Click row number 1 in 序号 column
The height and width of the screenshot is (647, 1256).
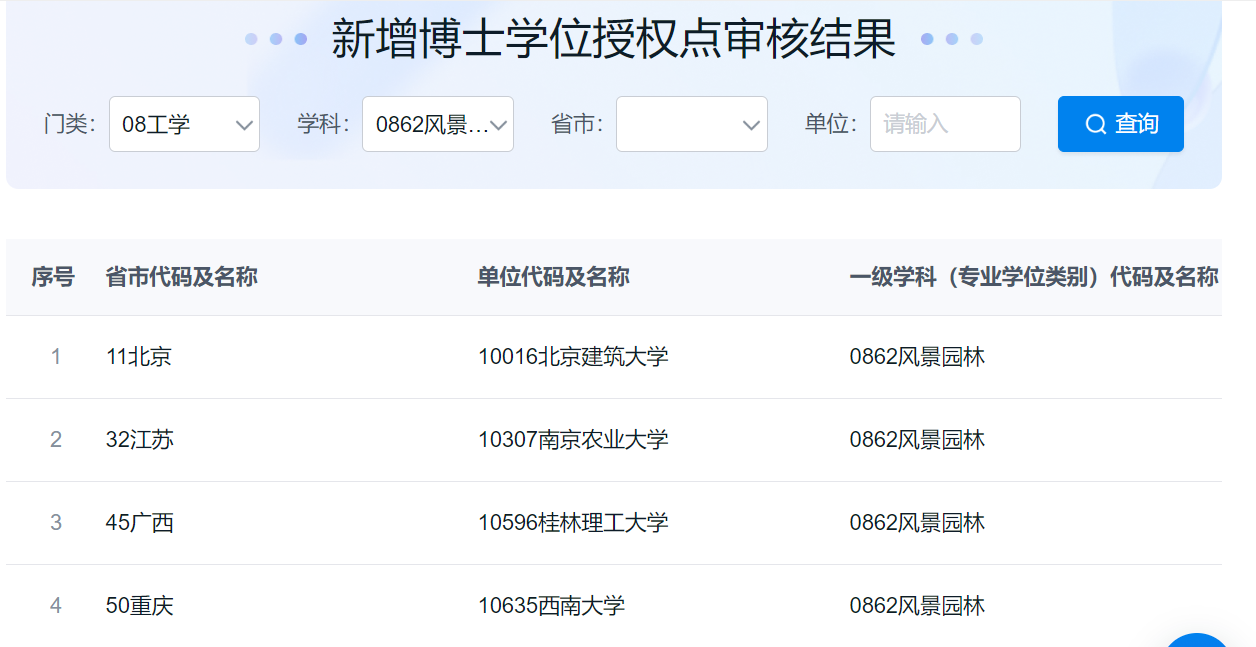click(56, 356)
